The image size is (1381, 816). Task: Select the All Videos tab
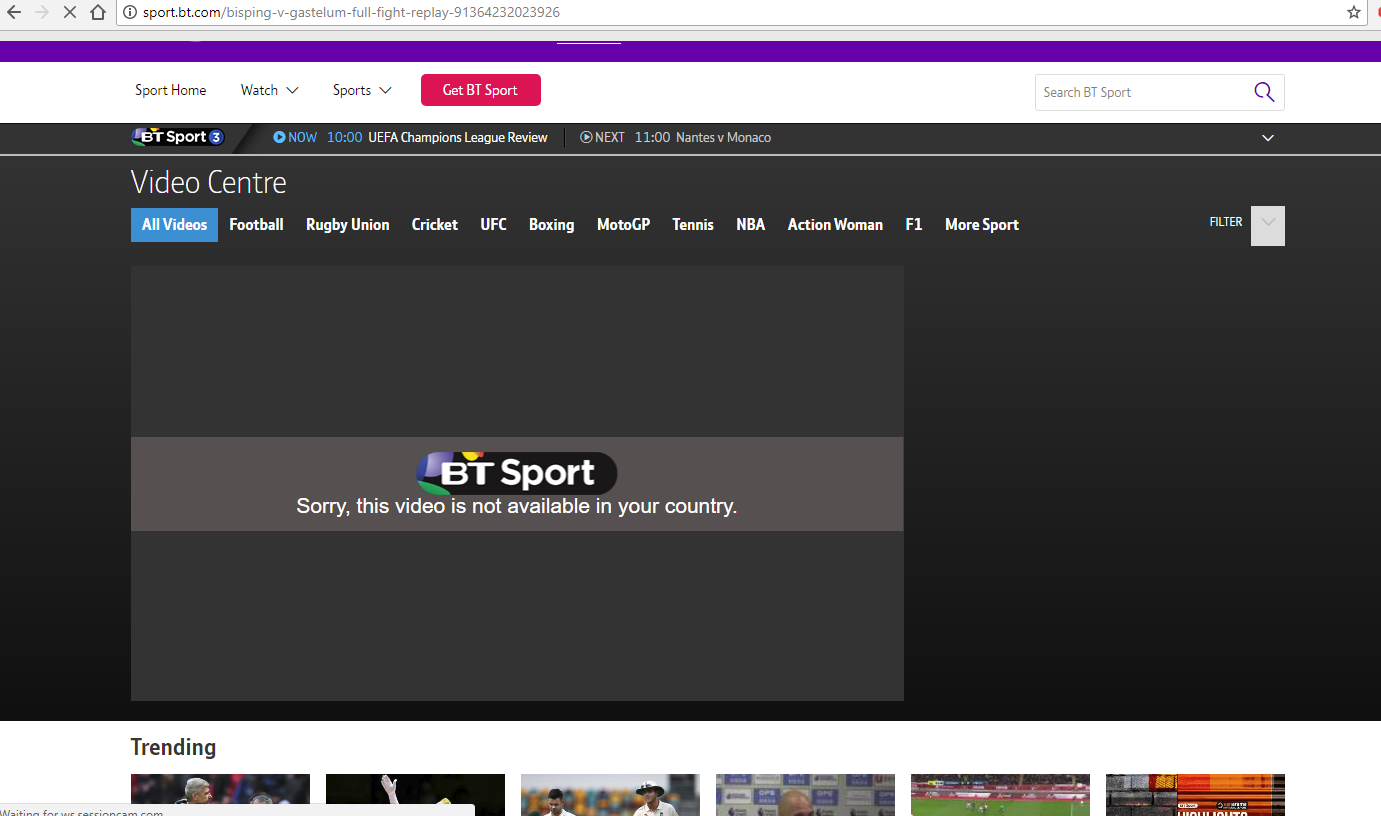(174, 225)
